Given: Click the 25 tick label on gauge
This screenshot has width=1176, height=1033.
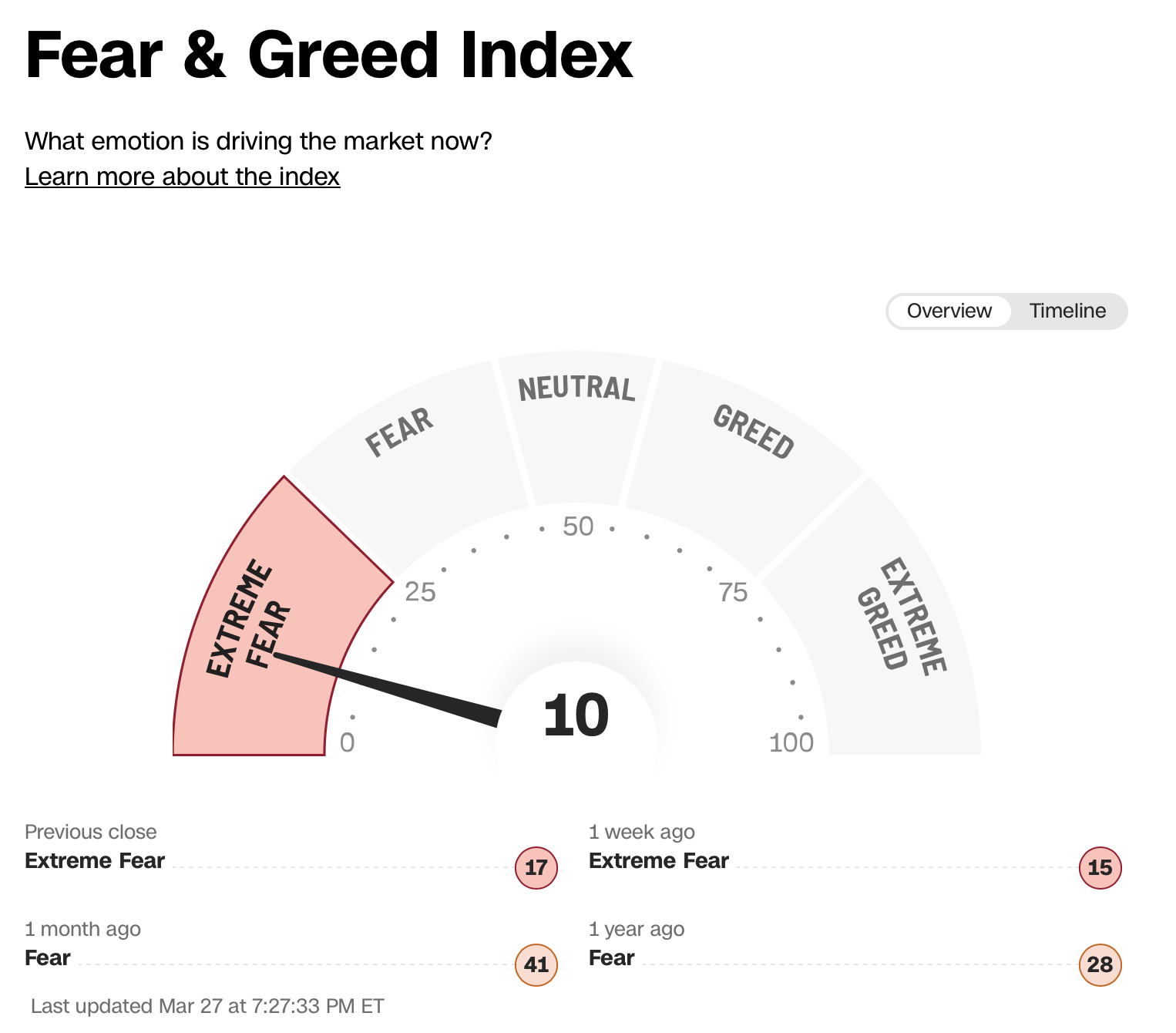Looking at the screenshot, I should (420, 592).
